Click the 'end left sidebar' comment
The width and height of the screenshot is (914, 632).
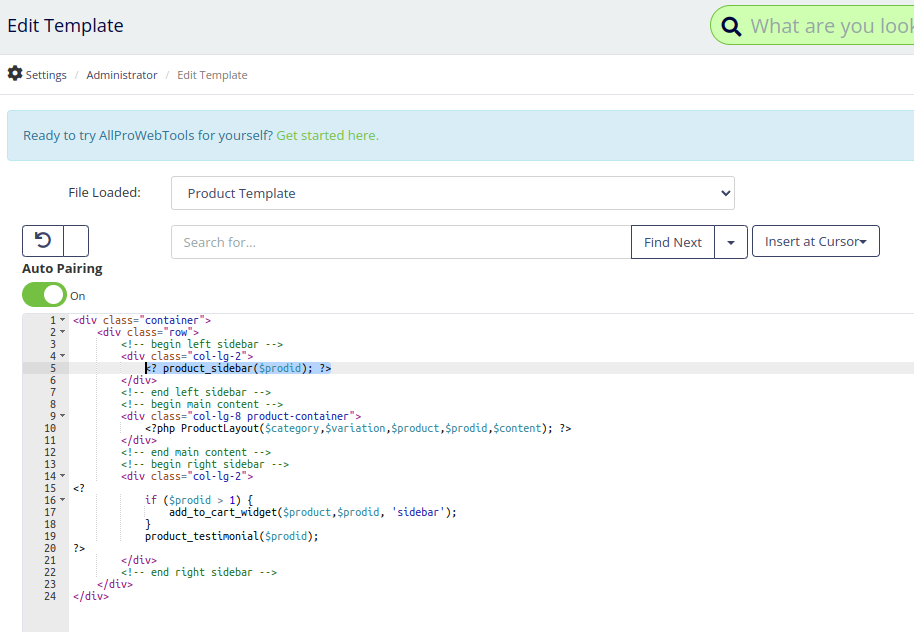196,392
